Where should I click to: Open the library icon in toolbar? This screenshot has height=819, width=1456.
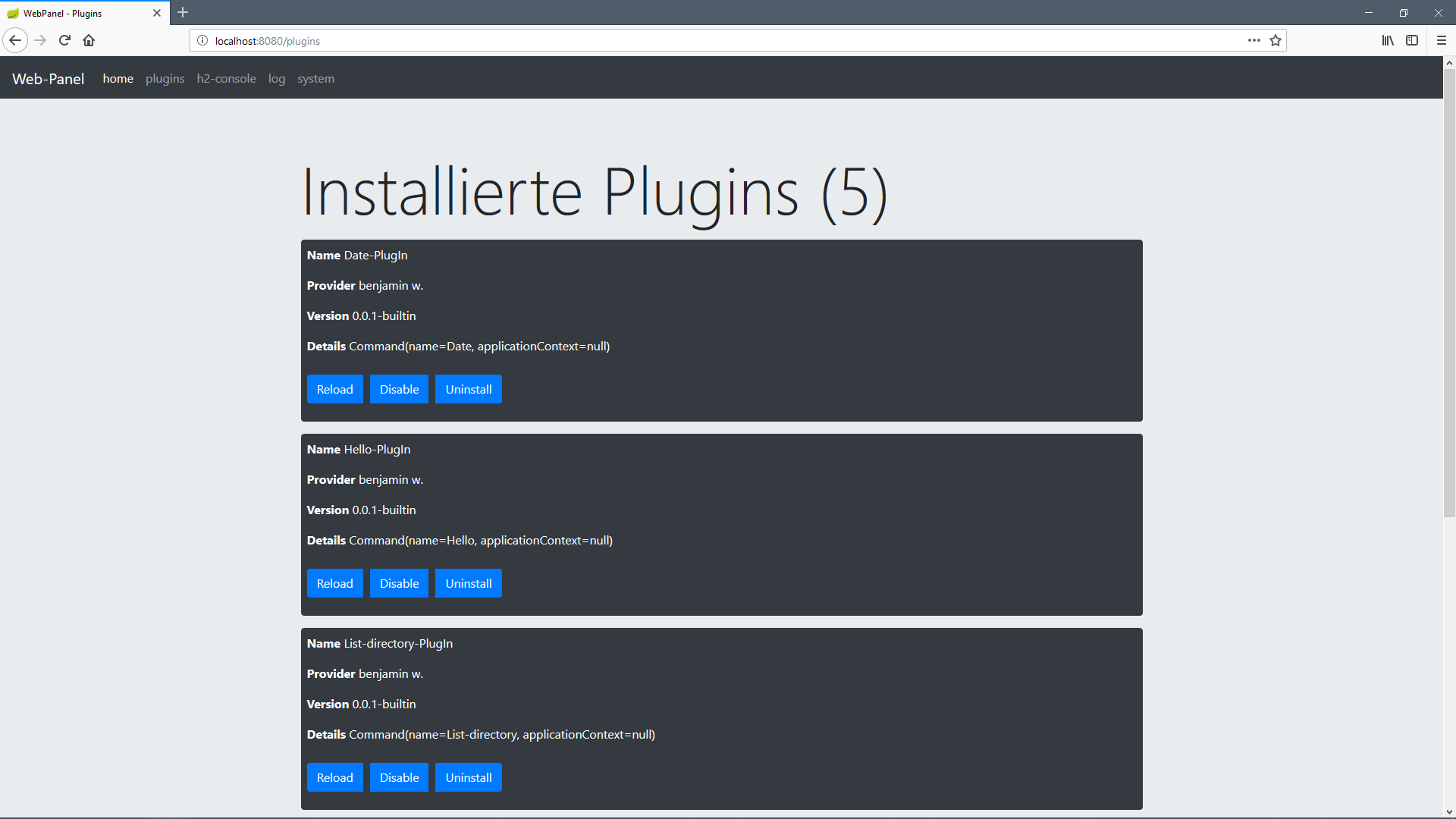[x=1387, y=40]
